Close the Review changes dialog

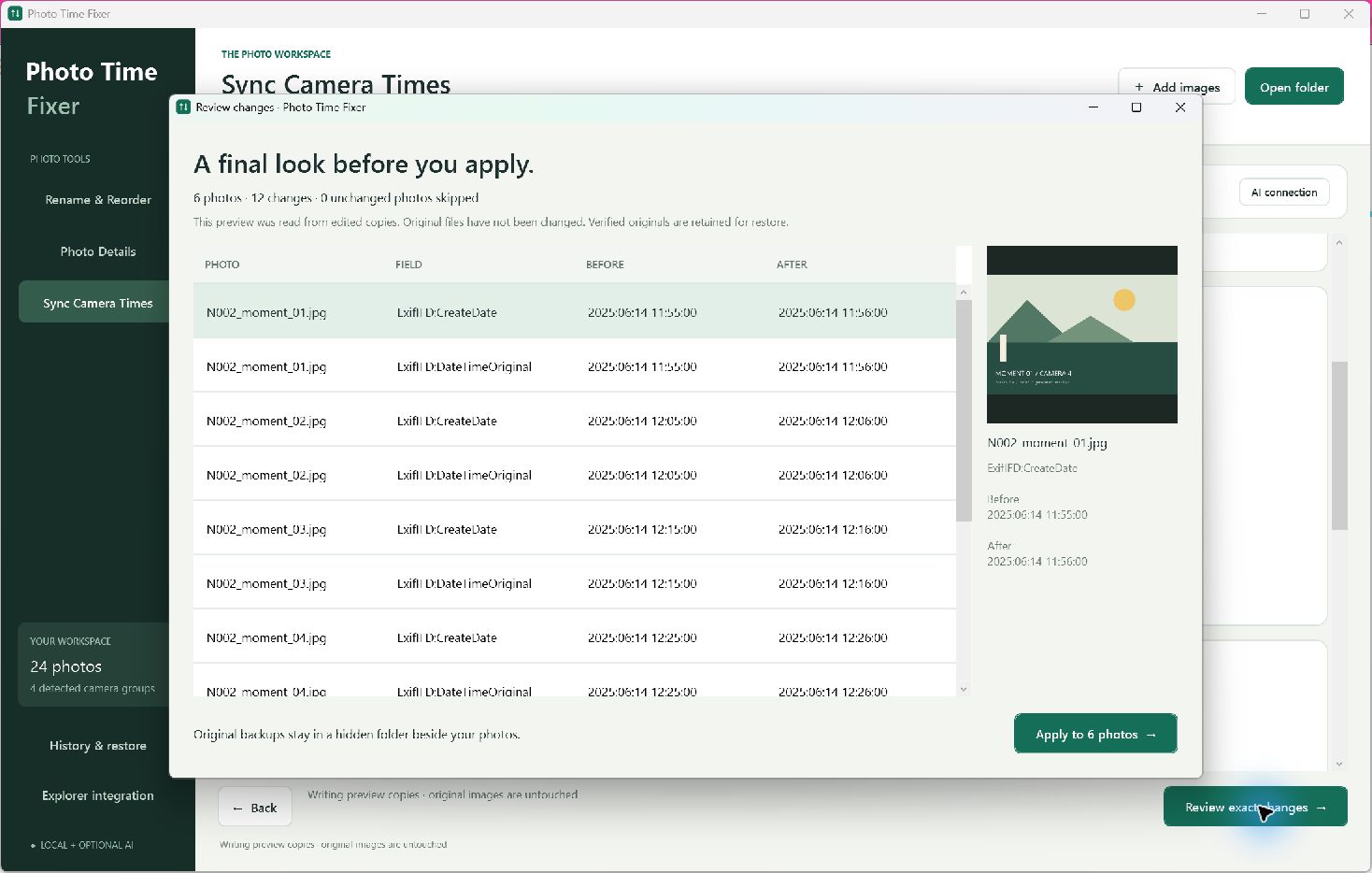[x=1180, y=107]
